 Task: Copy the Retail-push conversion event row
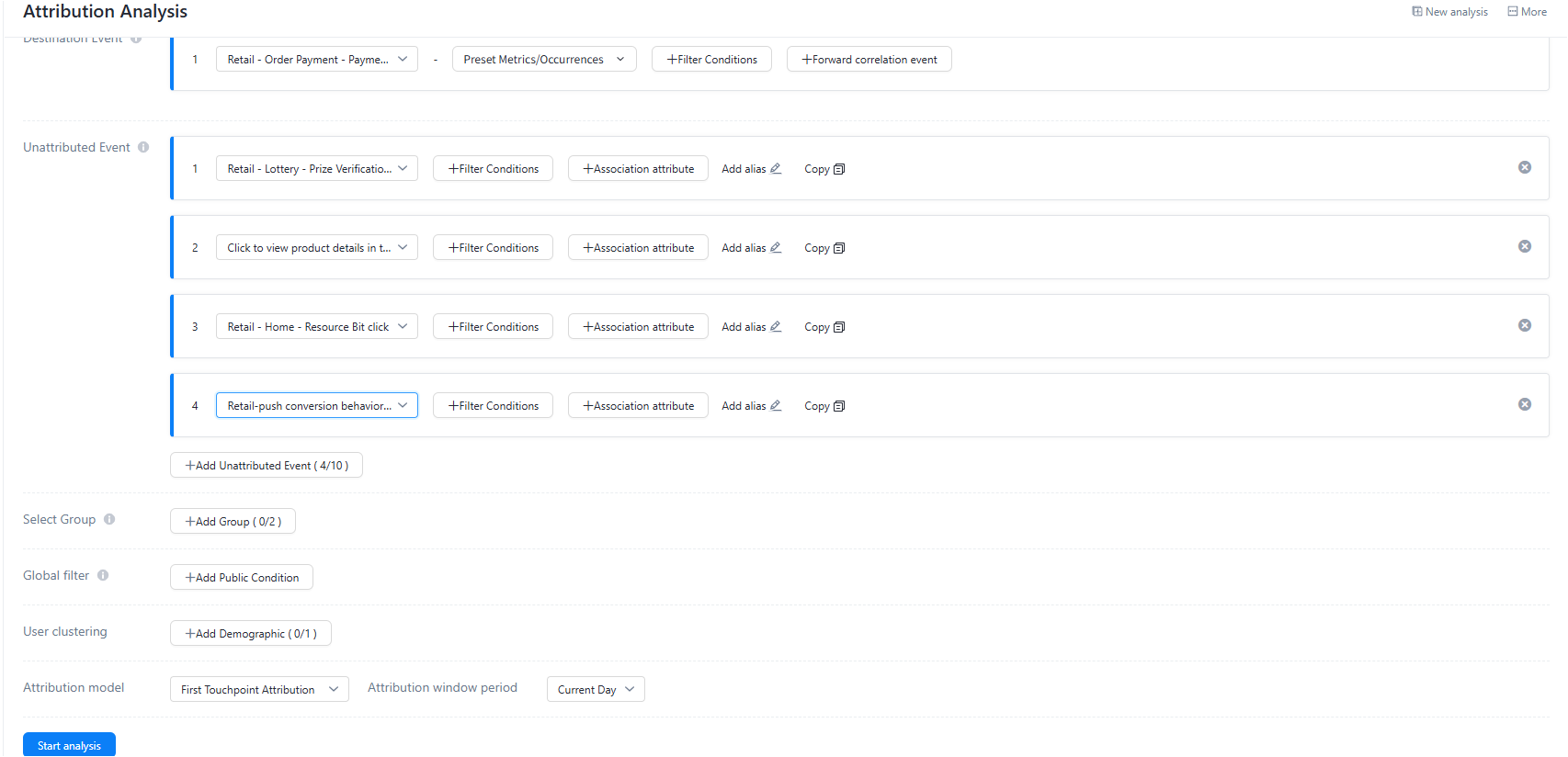pyautogui.click(x=824, y=406)
